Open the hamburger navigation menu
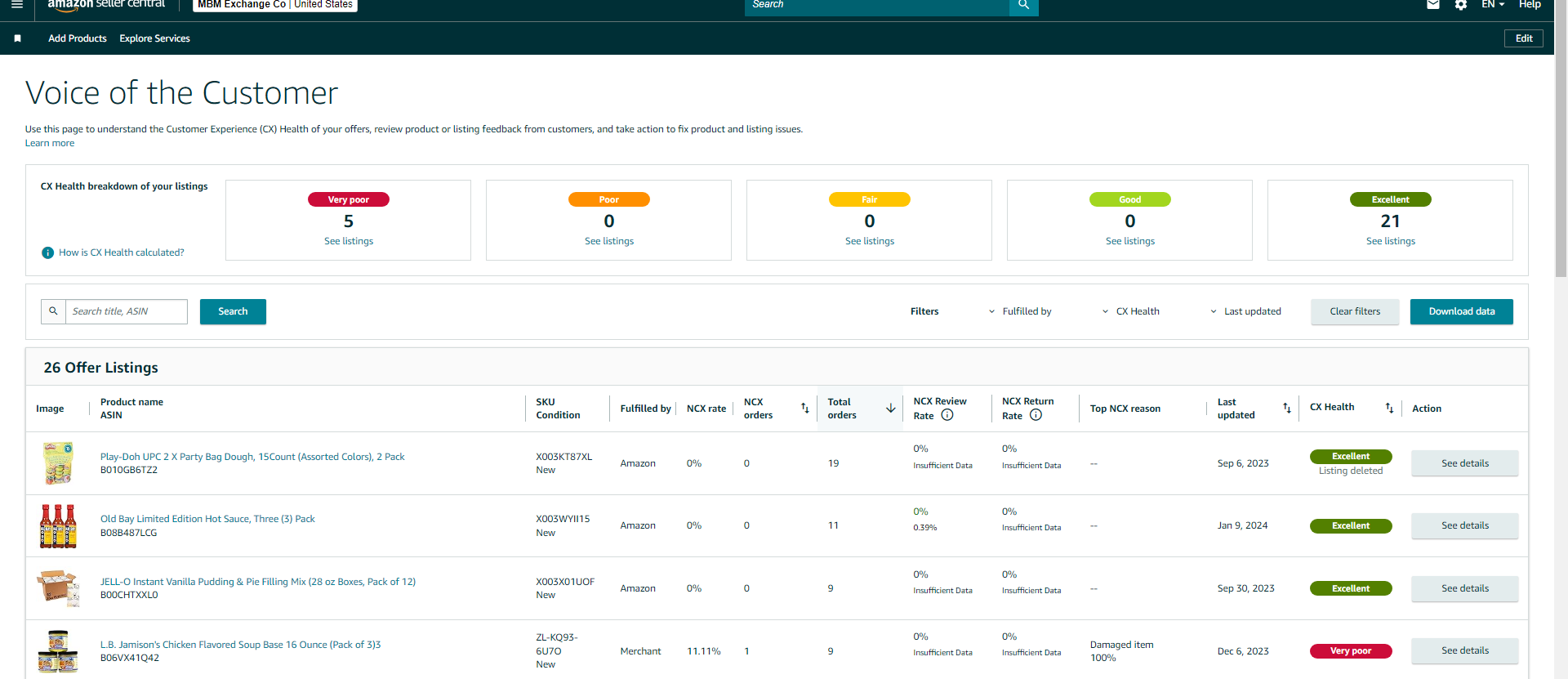 (17, 4)
